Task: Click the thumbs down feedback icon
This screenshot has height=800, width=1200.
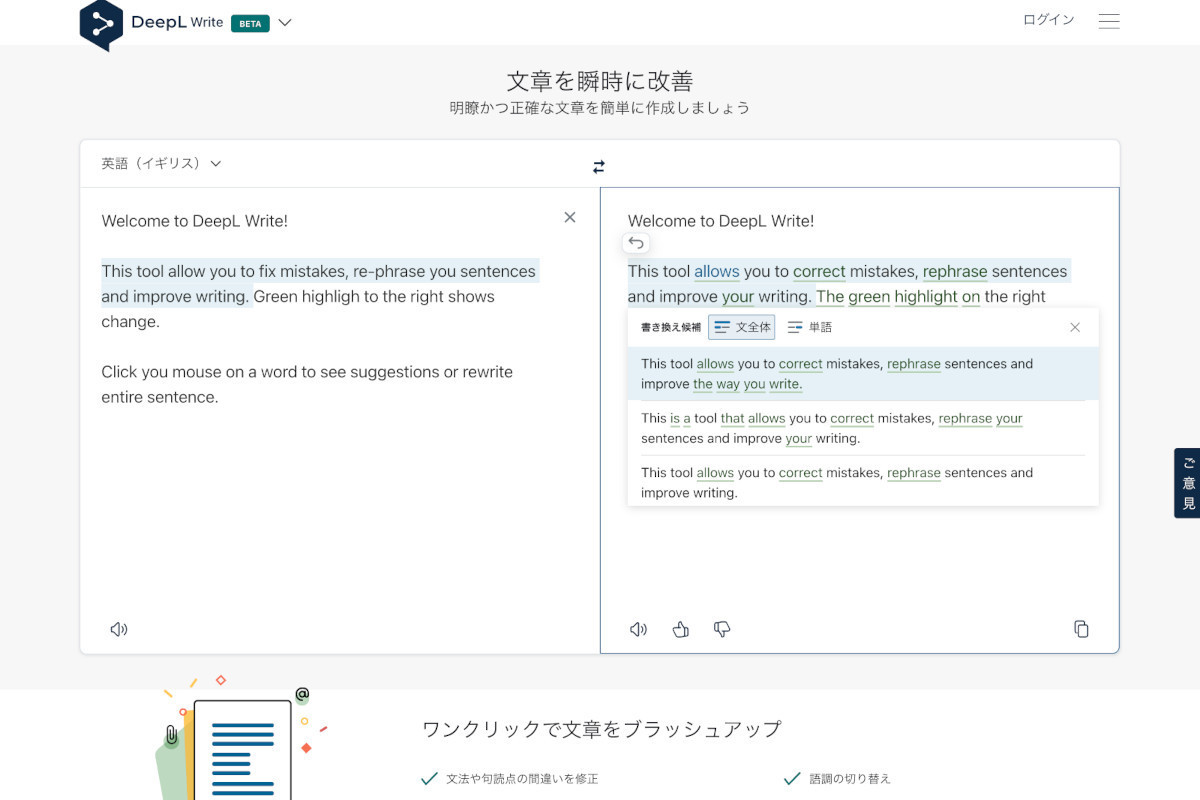Action: tap(722, 629)
